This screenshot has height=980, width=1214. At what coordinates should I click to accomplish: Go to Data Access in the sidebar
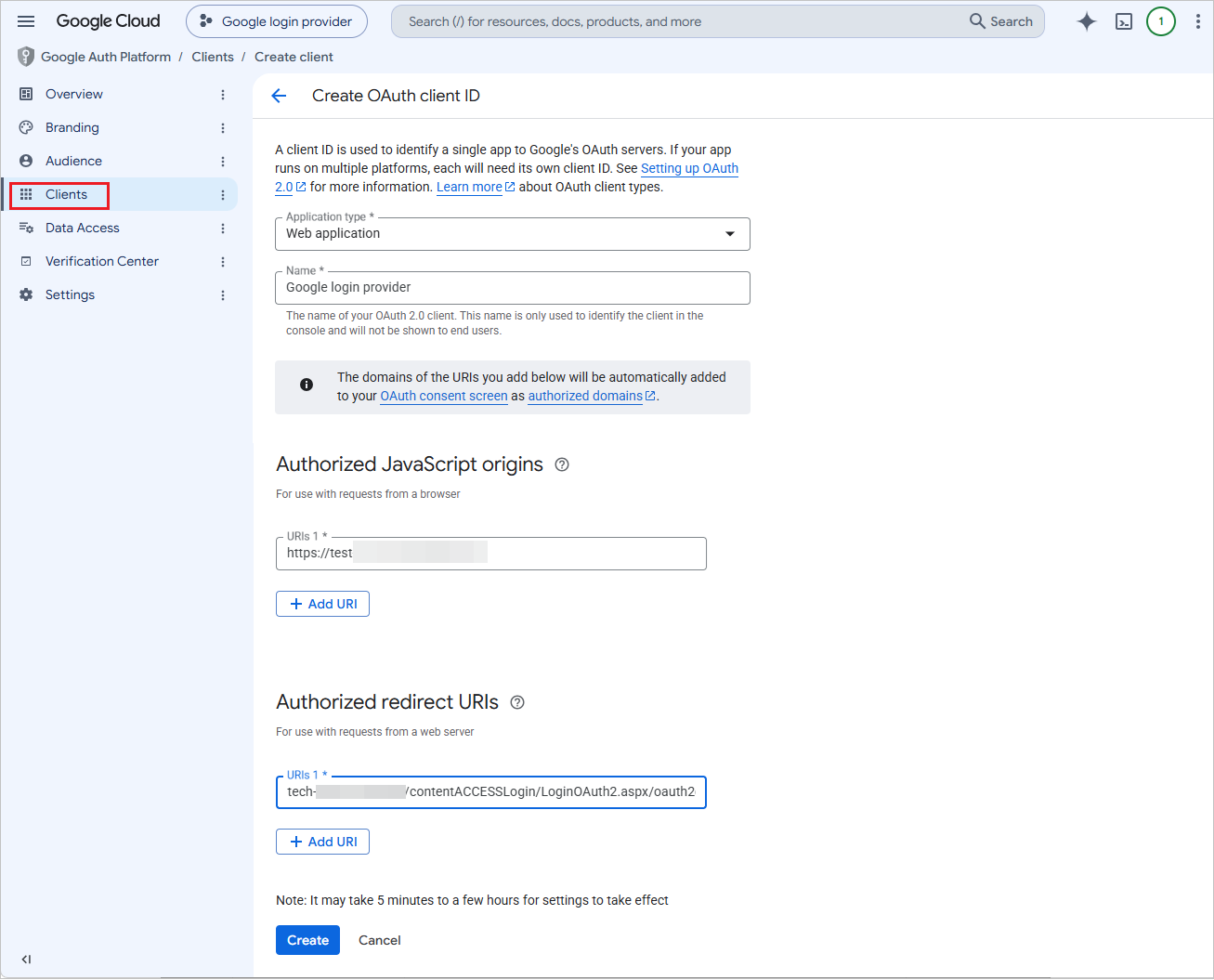point(82,228)
